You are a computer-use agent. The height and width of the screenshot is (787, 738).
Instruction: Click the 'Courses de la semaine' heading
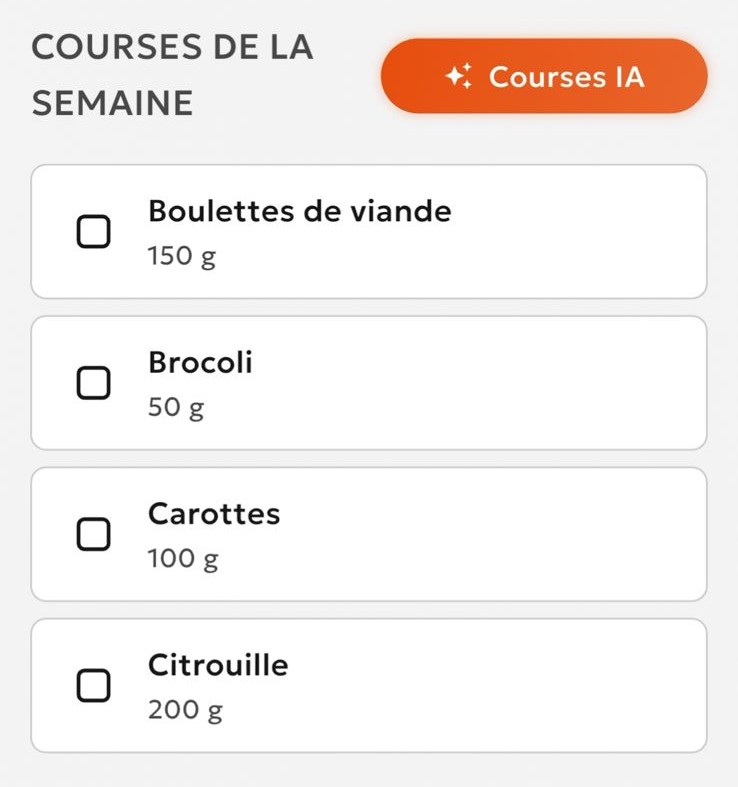pyautogui.click(x=172, y=75)
